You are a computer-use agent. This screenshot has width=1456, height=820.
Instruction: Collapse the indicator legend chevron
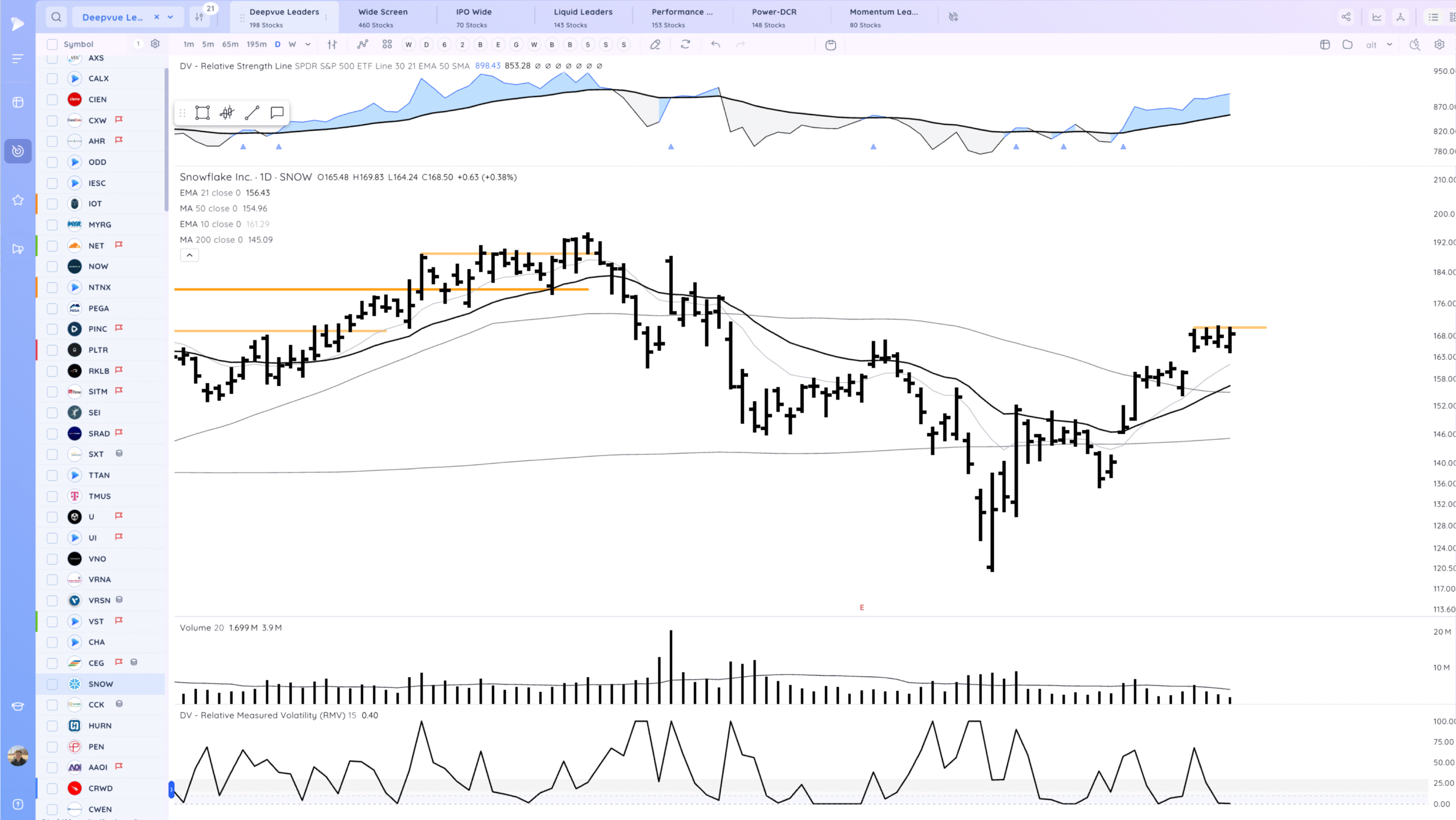coord(189,256)
